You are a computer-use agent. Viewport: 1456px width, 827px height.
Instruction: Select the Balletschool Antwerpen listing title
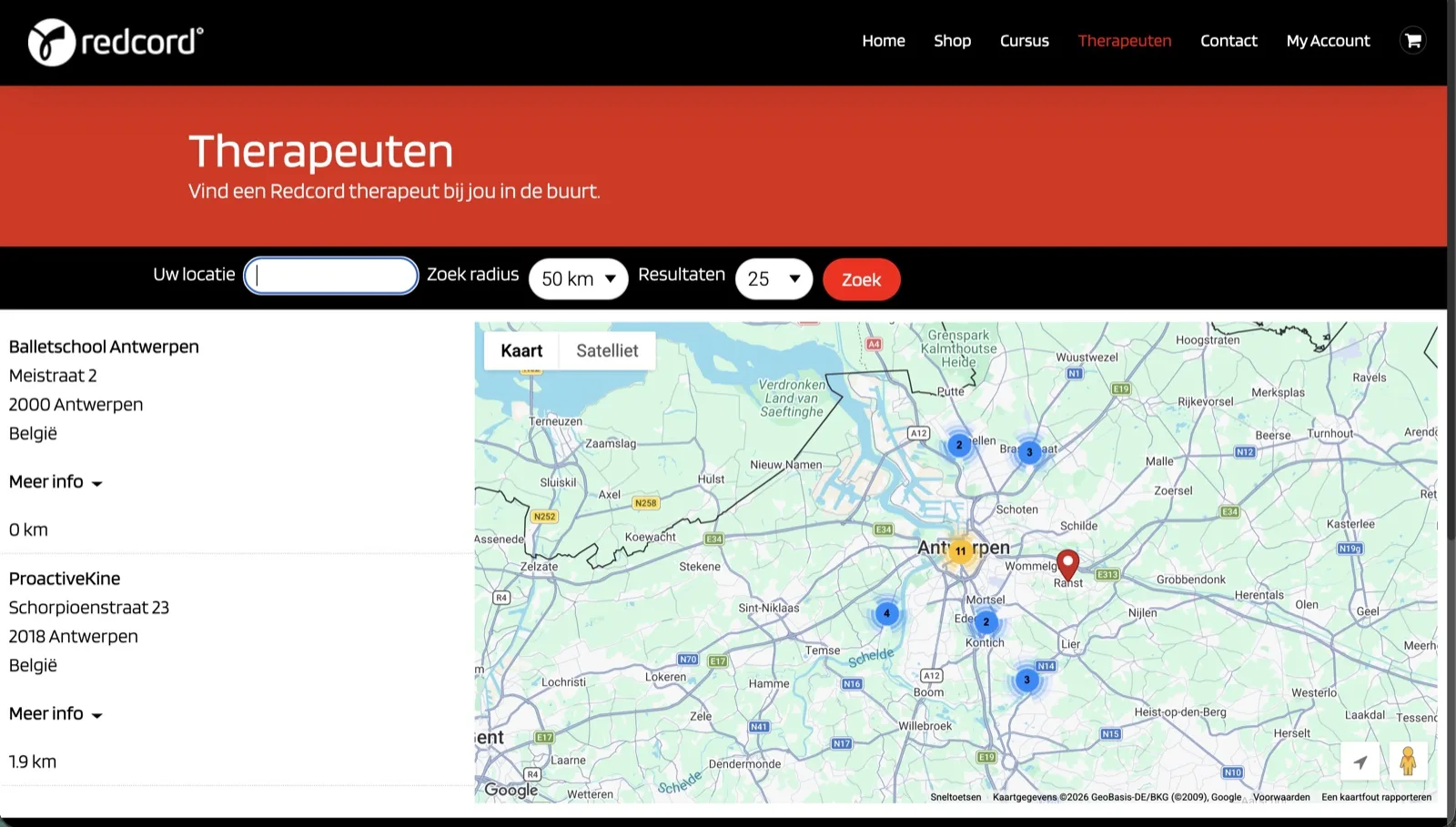[x=104, y=347]
